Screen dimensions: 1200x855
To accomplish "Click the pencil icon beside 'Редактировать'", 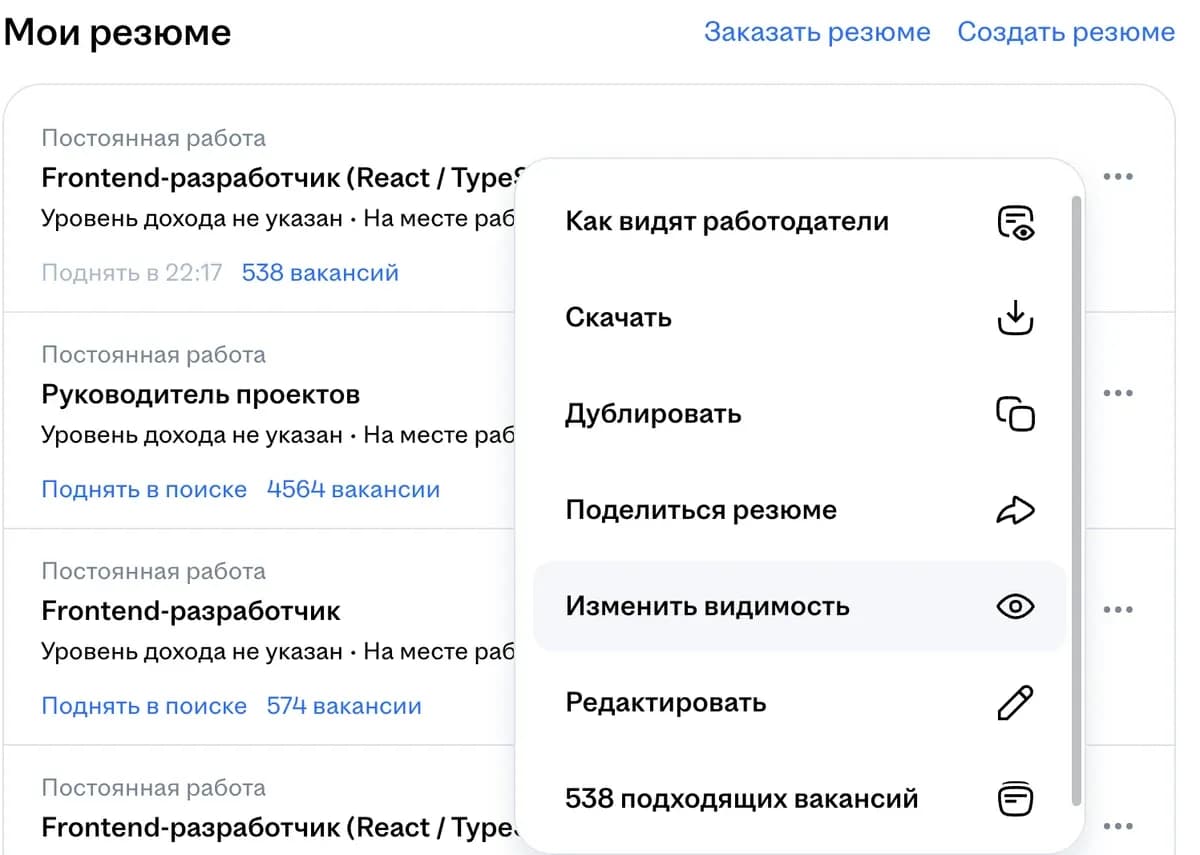I will click(1016, 702).
